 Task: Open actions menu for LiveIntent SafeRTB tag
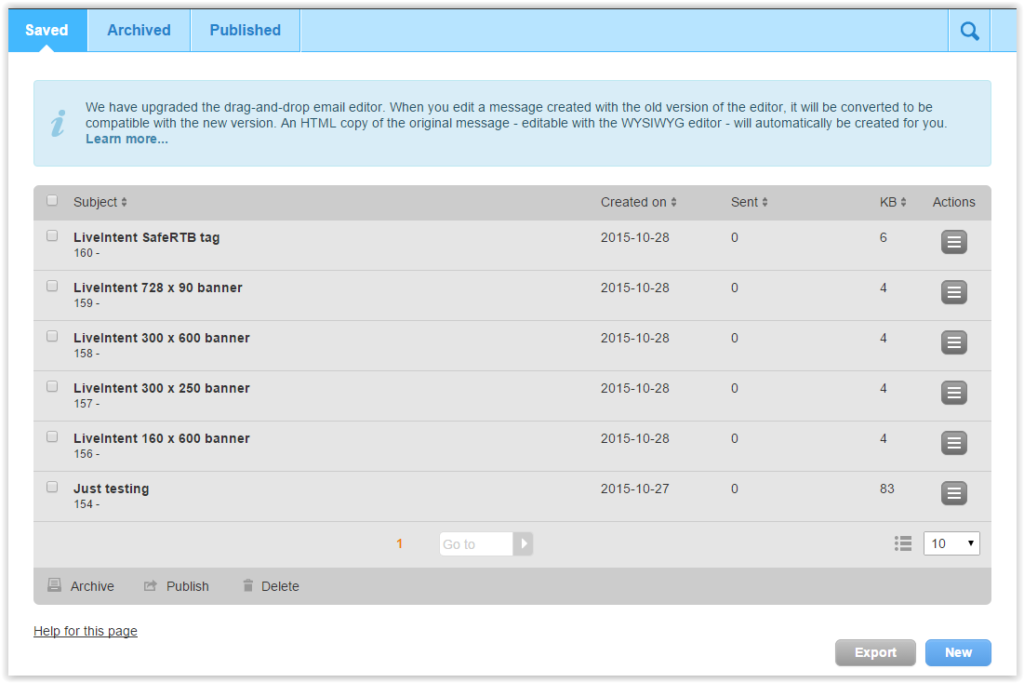pos(954,242)
